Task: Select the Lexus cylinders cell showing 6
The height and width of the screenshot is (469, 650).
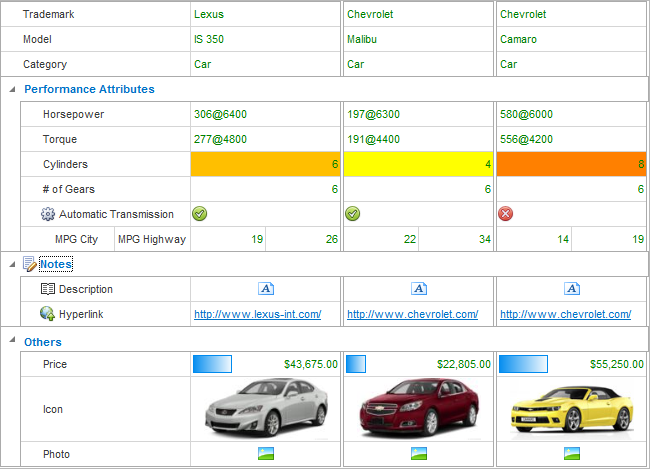Action: [265, 164]
